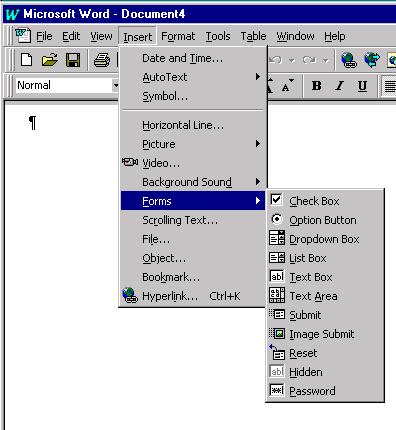Click the Insert menu
Viewport: 396px width, 430px height.
point(137,37)
